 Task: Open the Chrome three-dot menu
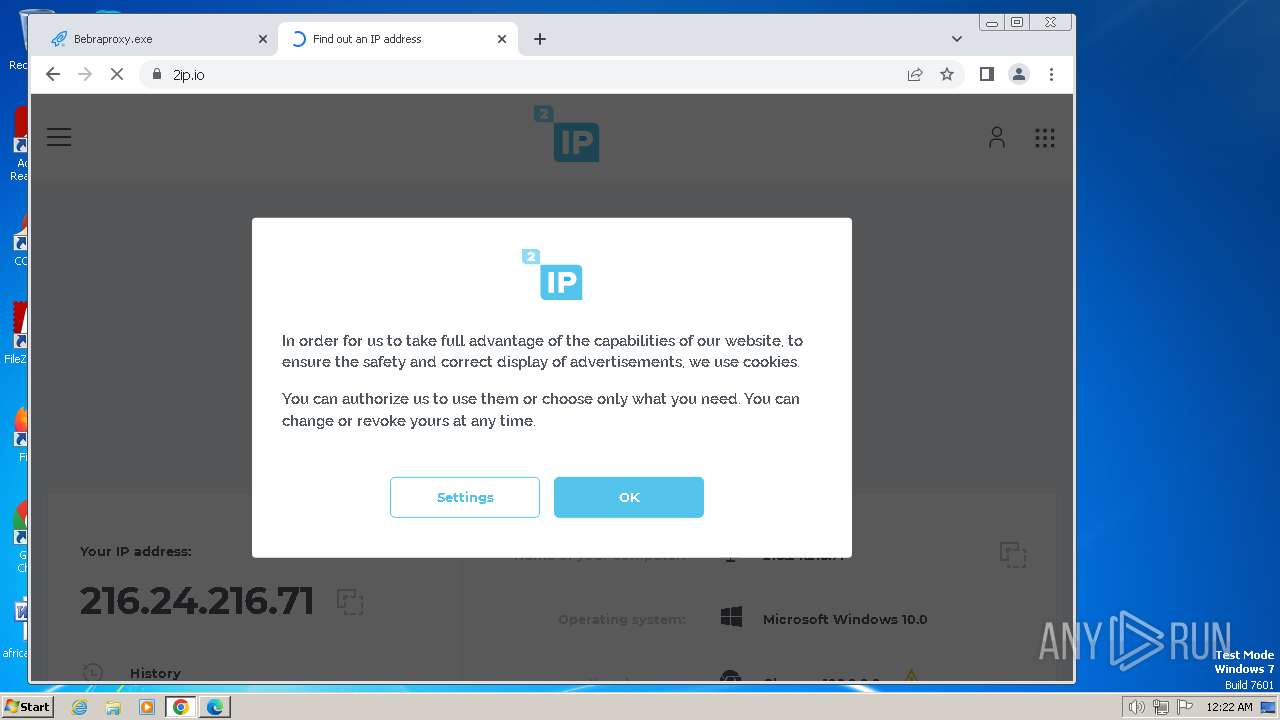[x=1051, y=74]
